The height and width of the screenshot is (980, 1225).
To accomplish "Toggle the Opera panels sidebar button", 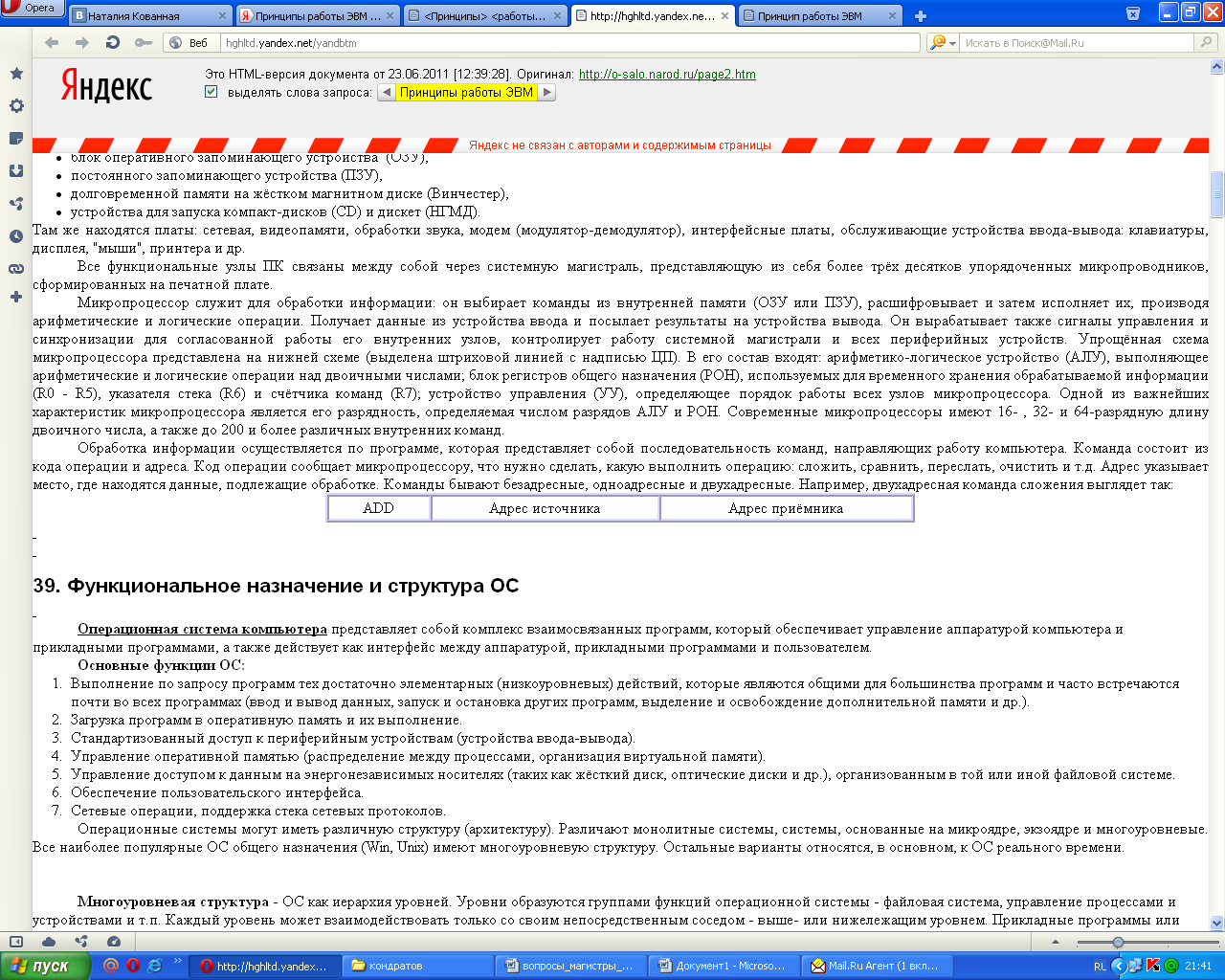I will (15, 942).
